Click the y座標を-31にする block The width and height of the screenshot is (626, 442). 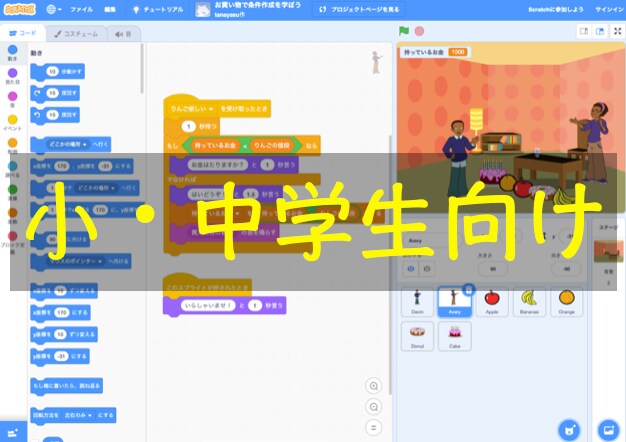click(x=60, y=356)
